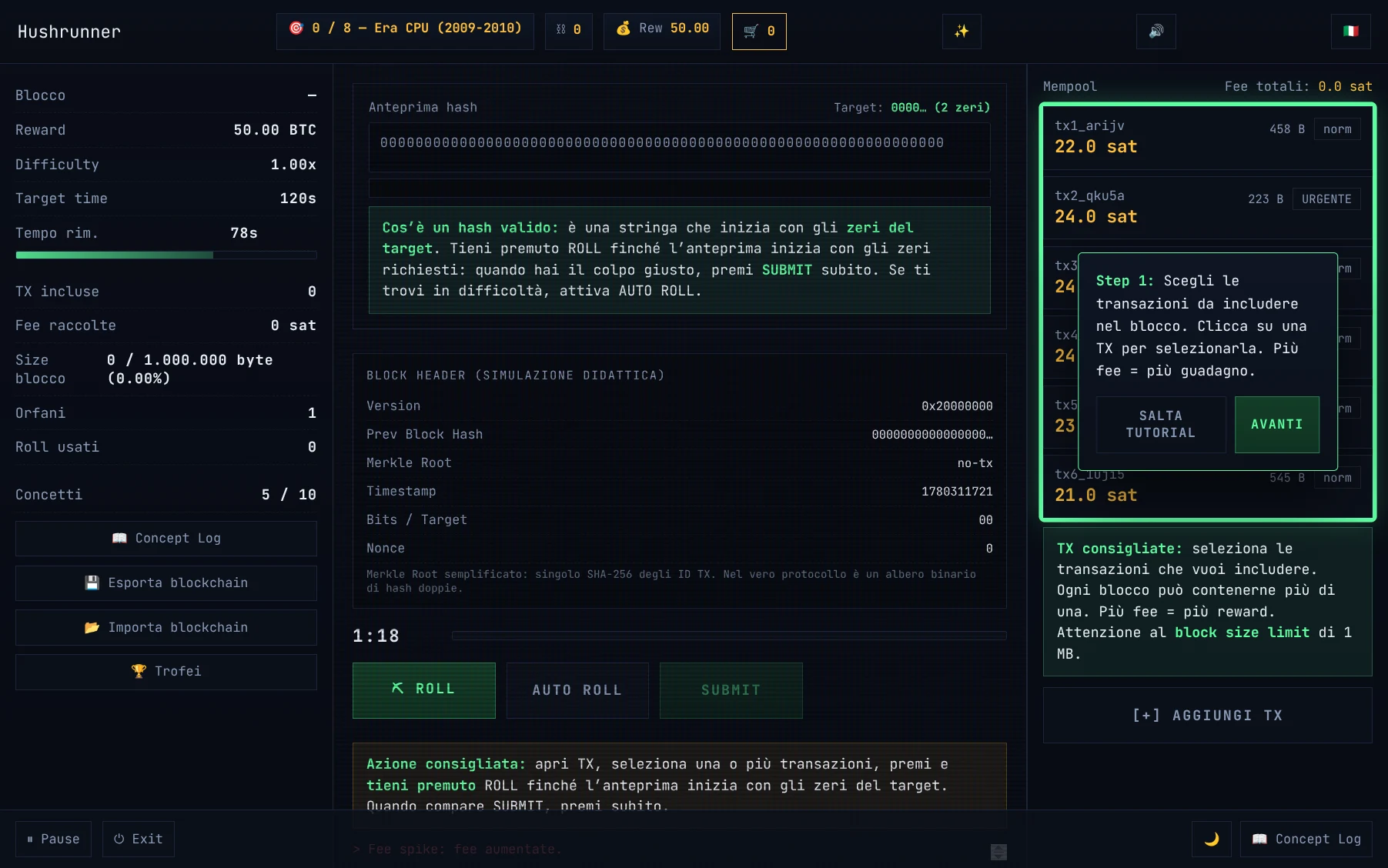
Task: Click the Rew 50.00 money bag indicator
Action: [662, 32]
